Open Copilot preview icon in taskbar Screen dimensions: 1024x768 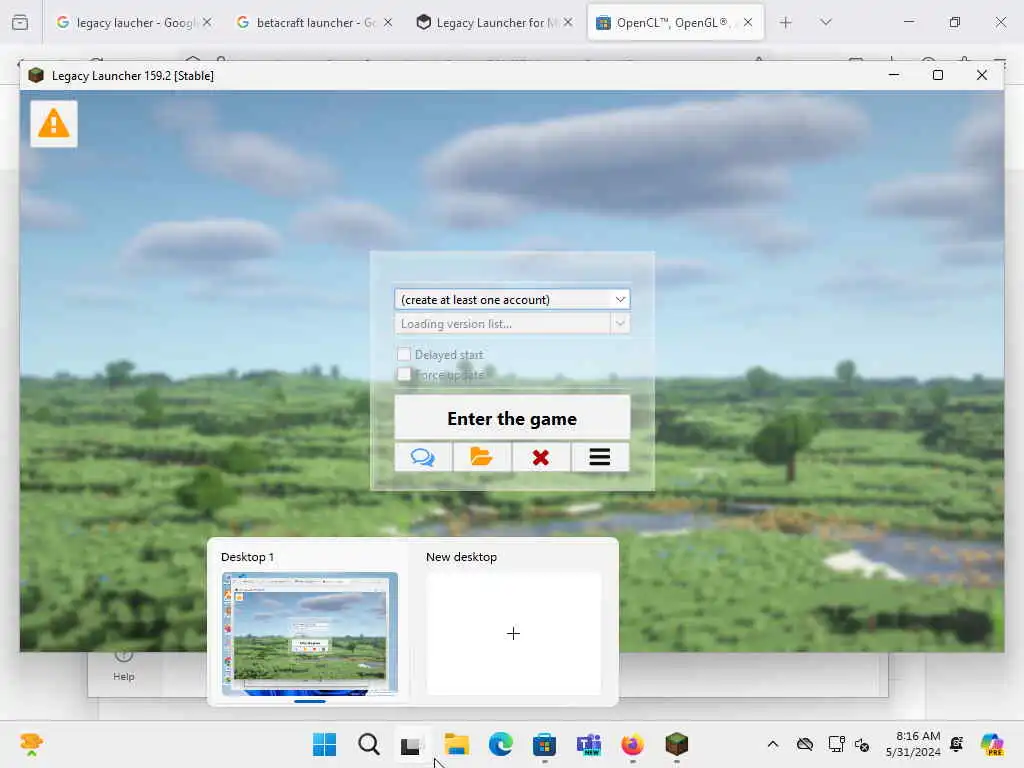tap(992, 744)
